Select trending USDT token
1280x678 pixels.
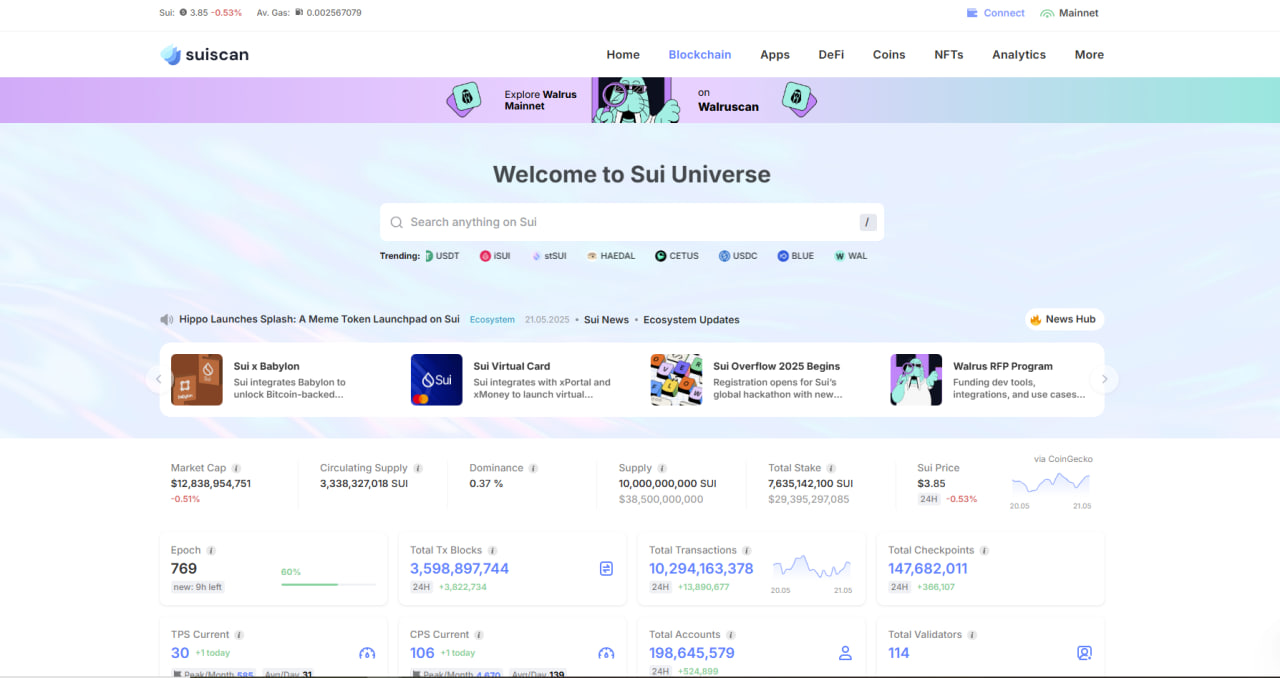(x=442, y=256)
